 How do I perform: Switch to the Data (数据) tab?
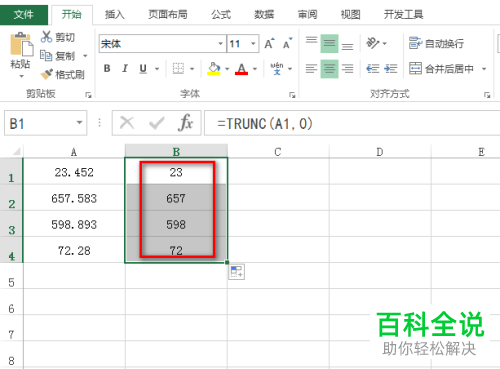click(264, 15)
